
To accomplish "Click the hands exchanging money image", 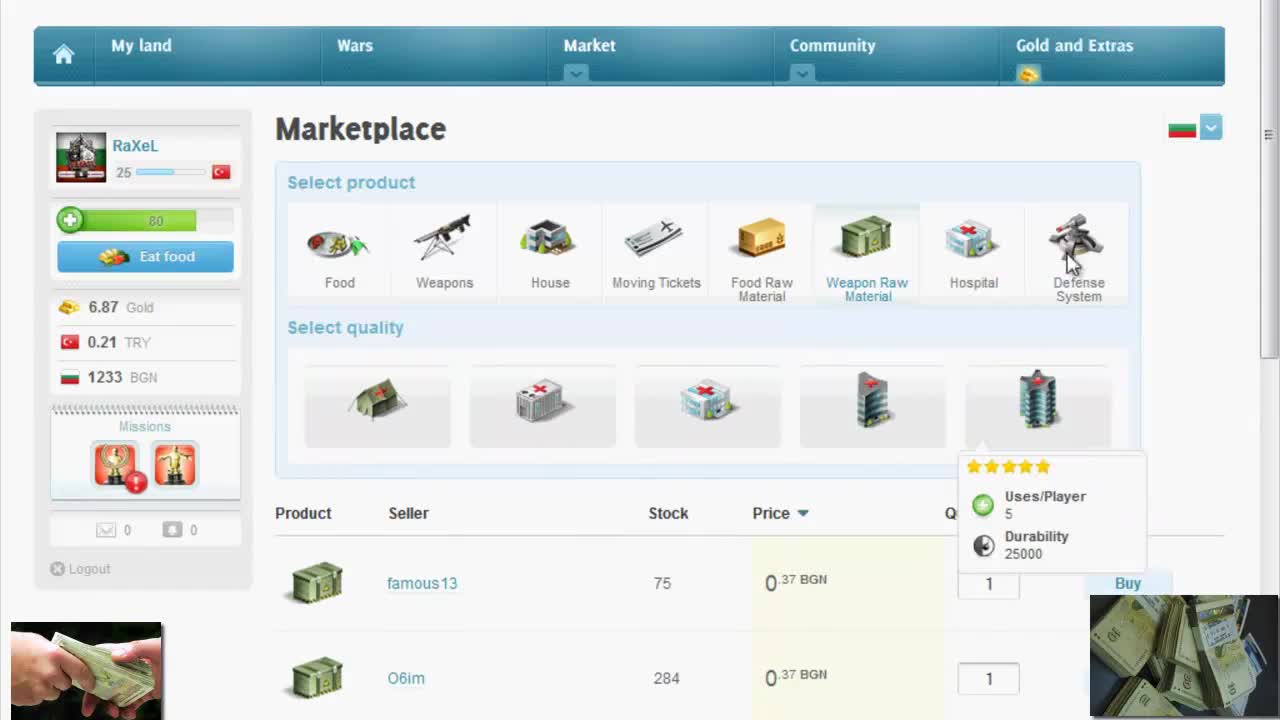I will [86, 670].
